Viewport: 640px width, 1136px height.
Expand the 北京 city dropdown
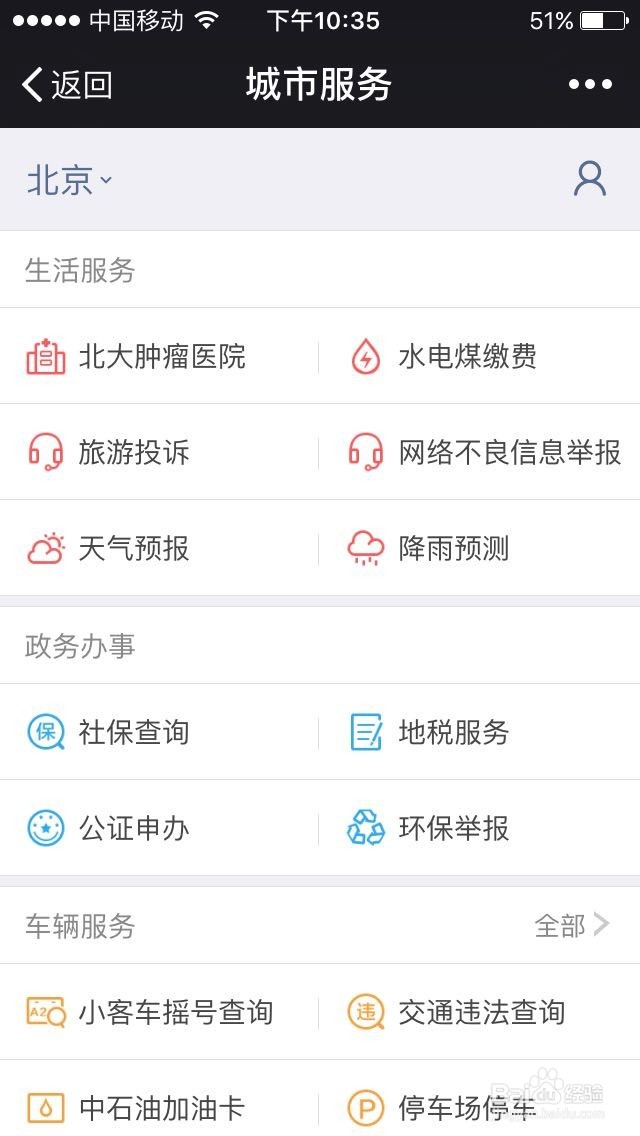click(x=69, y=180)
